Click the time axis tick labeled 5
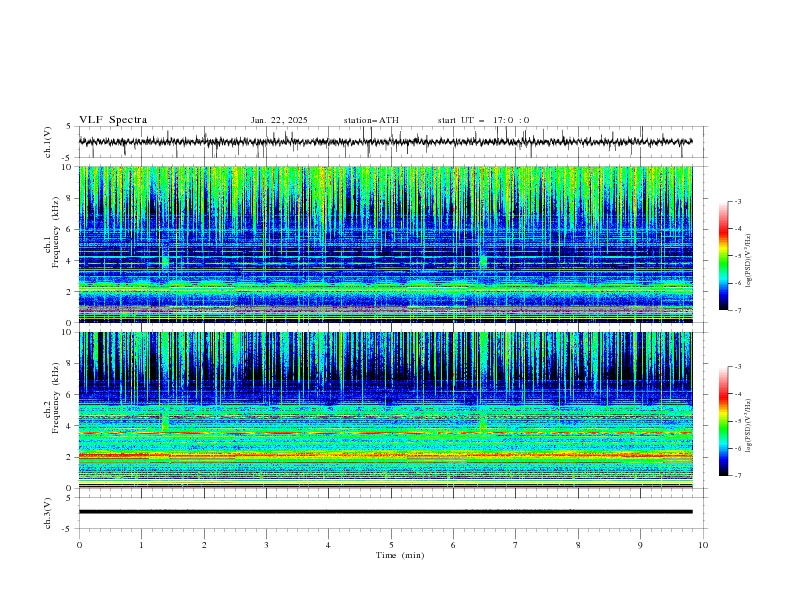This screenshot has width=792, height=612. (391, 545)
